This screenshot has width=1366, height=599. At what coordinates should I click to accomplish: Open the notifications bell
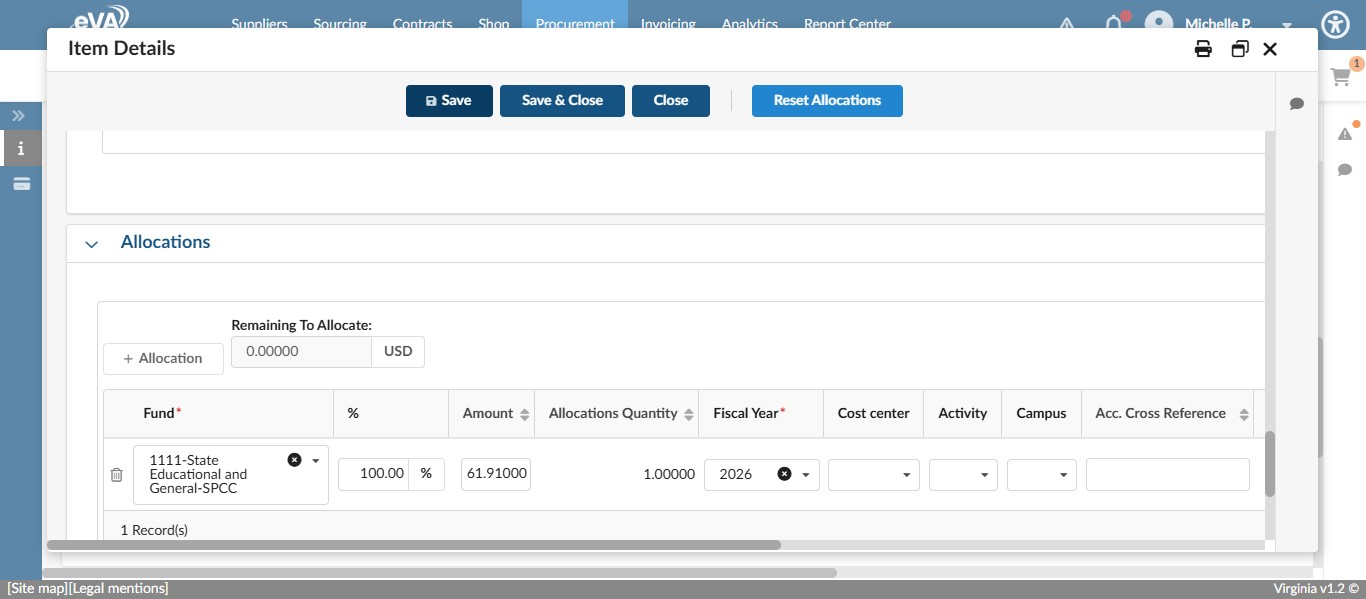pos(1113,25)
